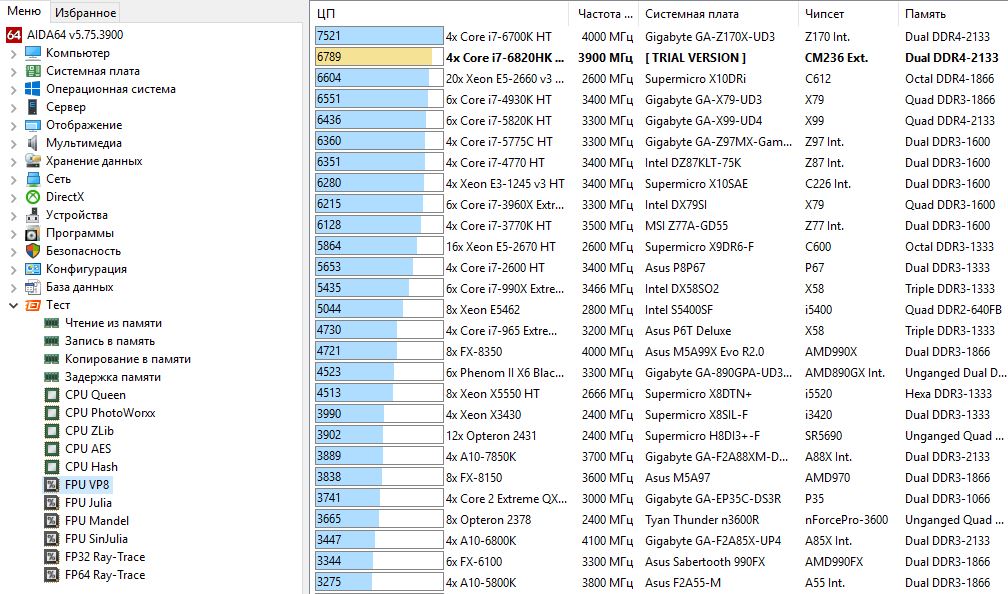
Task: Sort by the Память column header
Action: click(x=953, y=14)
